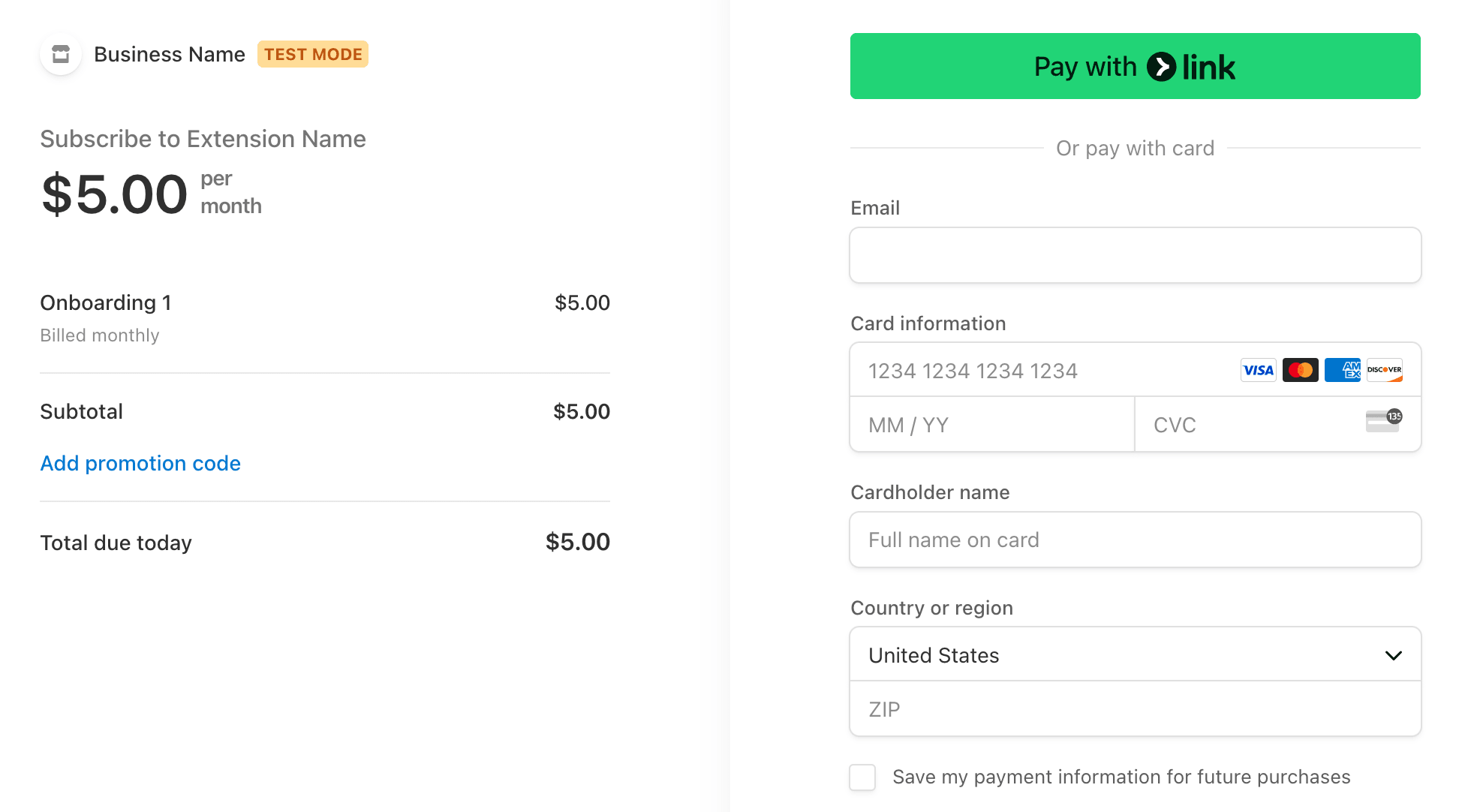The width and height of the screenshot is (1459, 812).
Task: Click the American Express card brand icon
Action: coord(1342,370)
